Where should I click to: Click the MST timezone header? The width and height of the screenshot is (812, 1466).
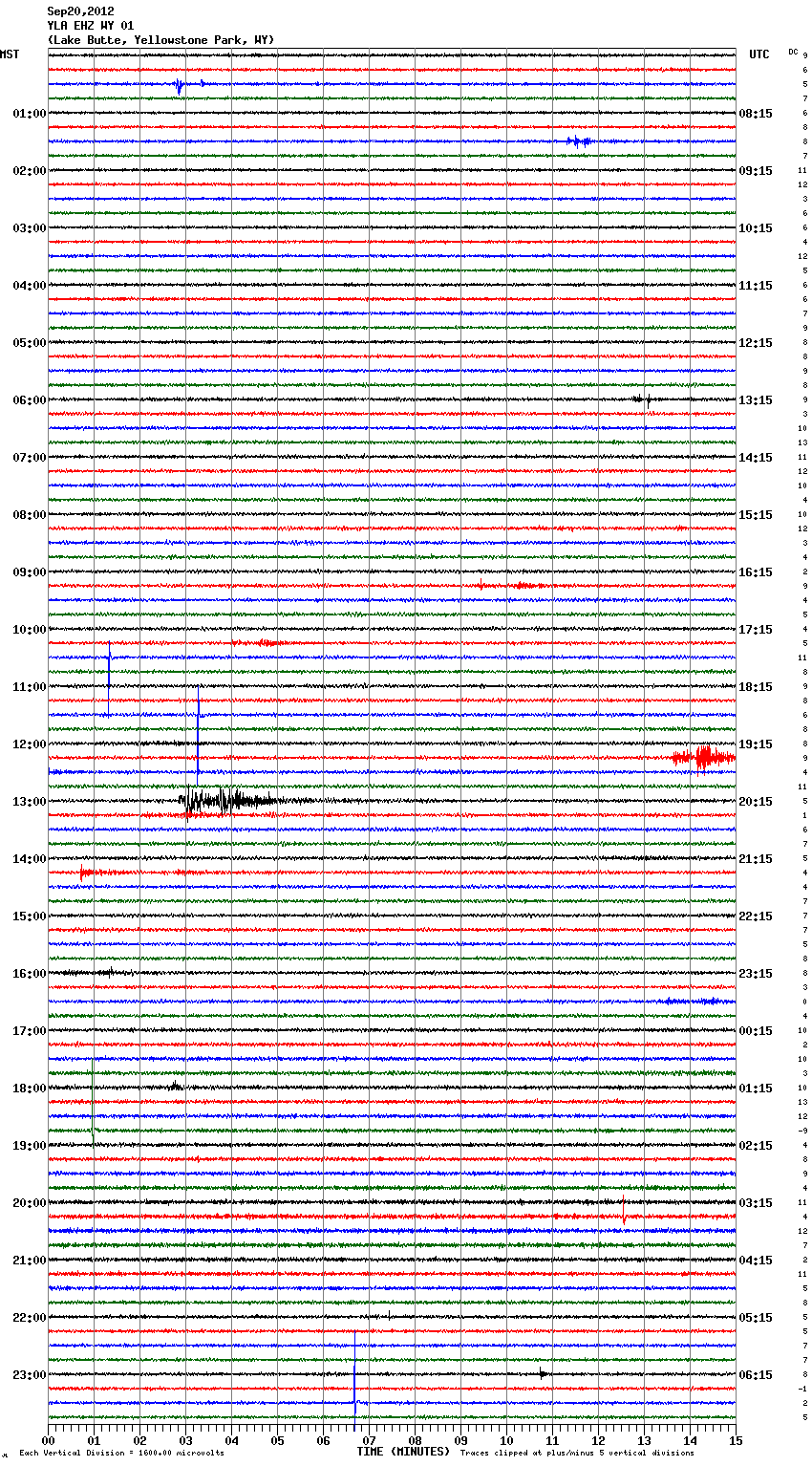click(x=10, y=54)
